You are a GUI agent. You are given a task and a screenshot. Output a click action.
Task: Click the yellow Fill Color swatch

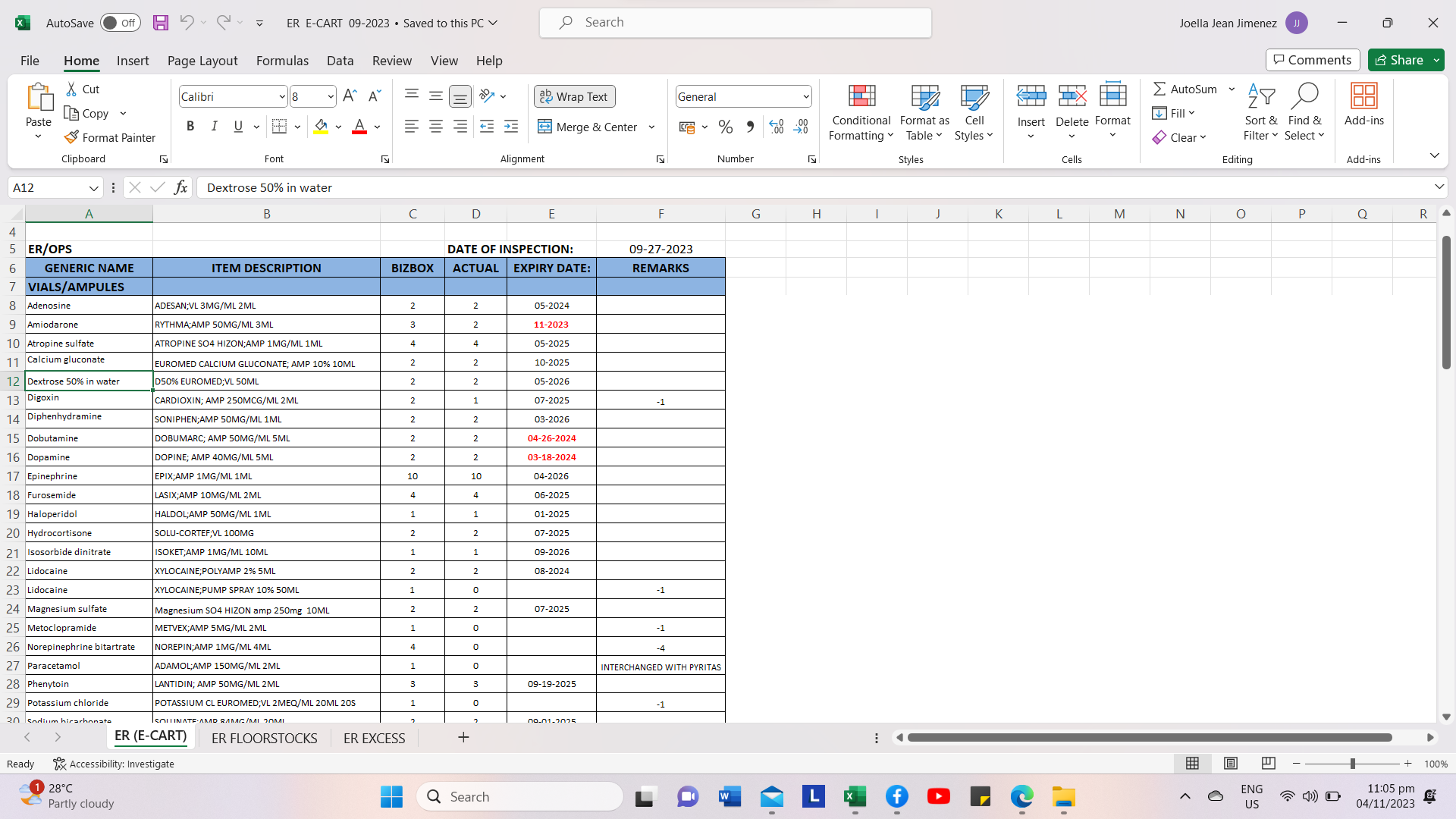click(x=321, y=127)
